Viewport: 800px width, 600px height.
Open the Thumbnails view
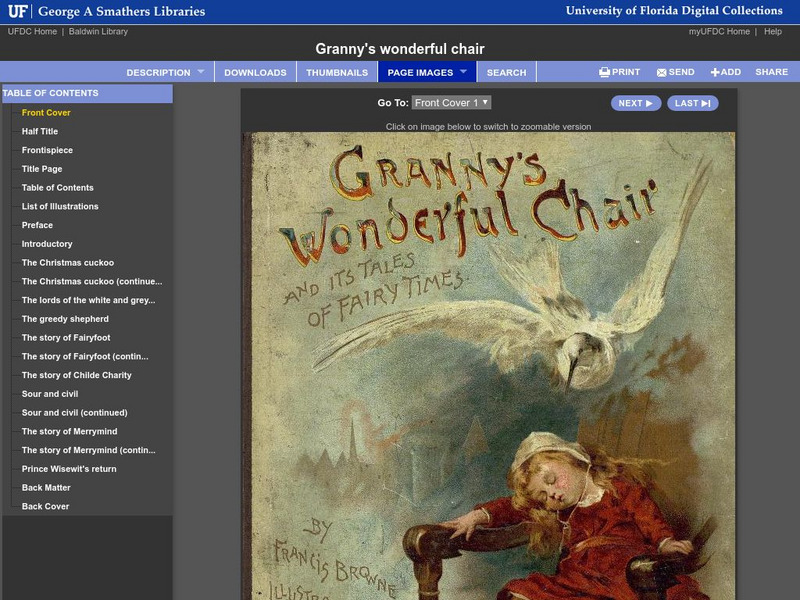click(x=338, y=72)
